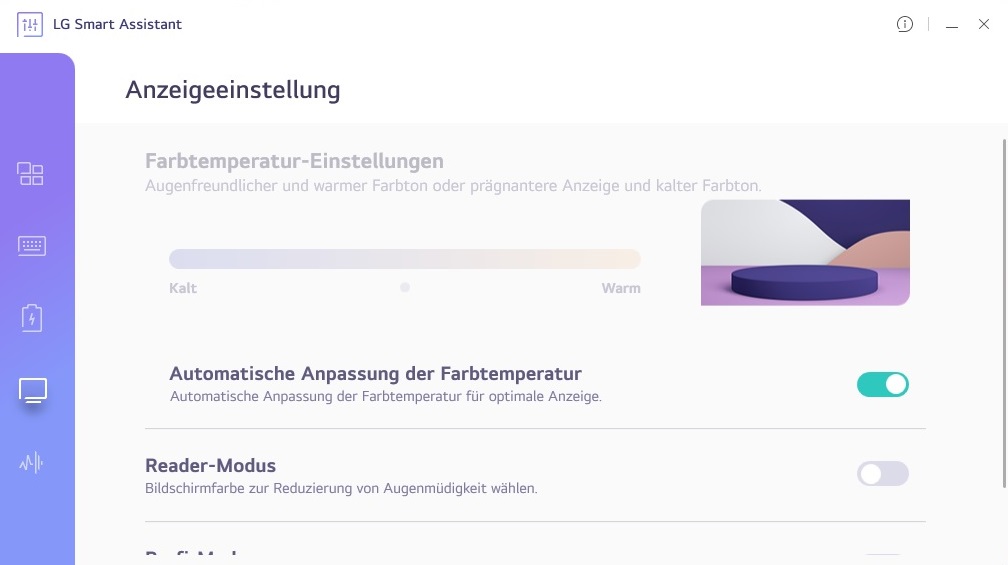Minimize the LG Smart Assistant window
The image size is (1008, 565).
click(952, 25)
